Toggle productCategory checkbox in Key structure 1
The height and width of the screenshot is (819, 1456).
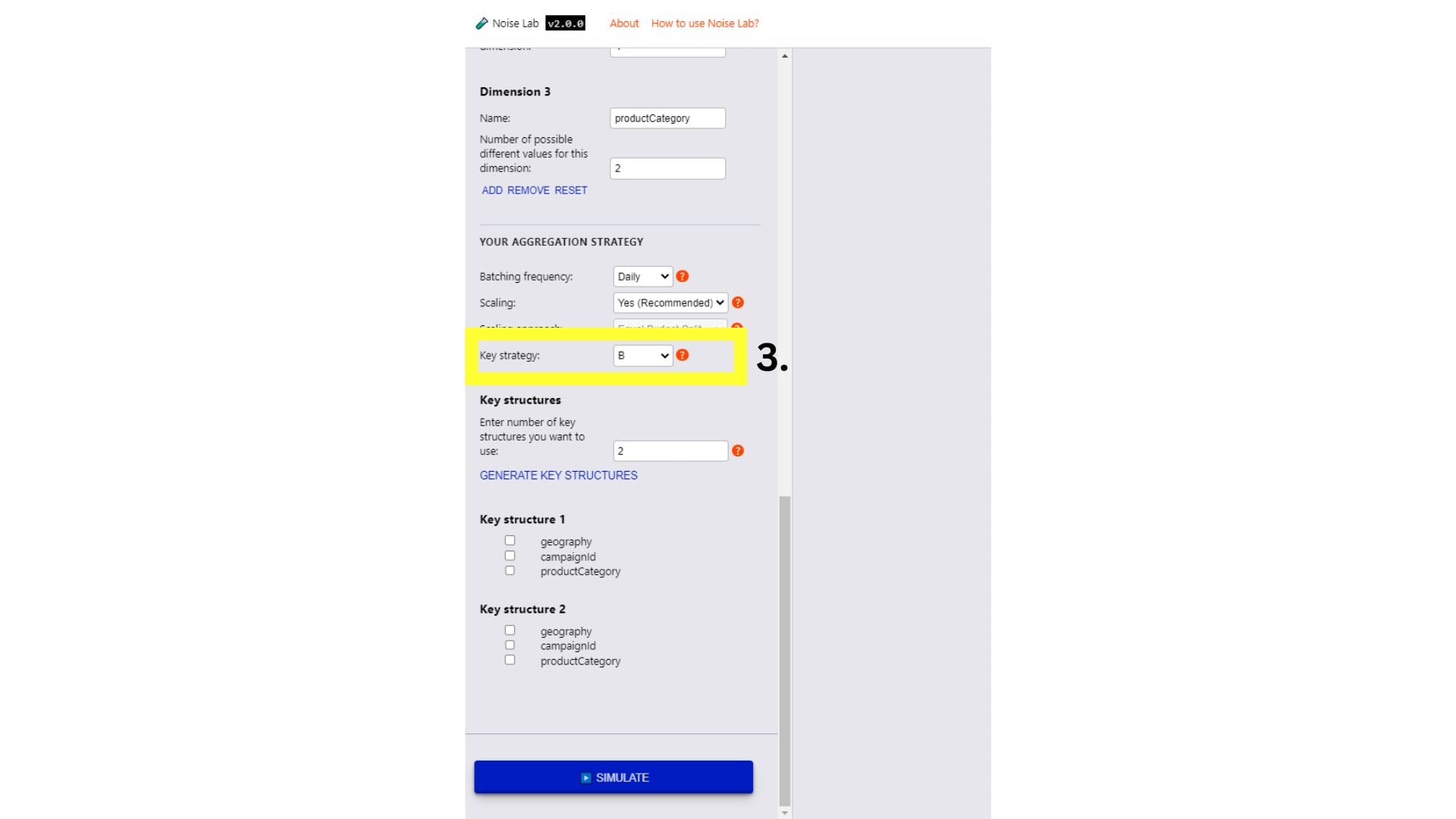pyautogui.click(x=509, y=570)
